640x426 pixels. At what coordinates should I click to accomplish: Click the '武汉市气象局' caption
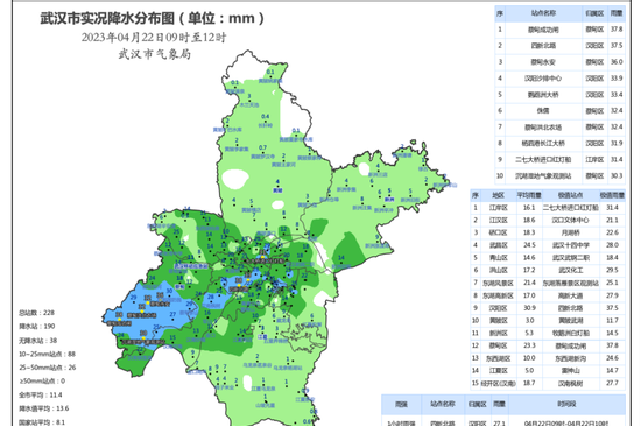tap(155, 54)
